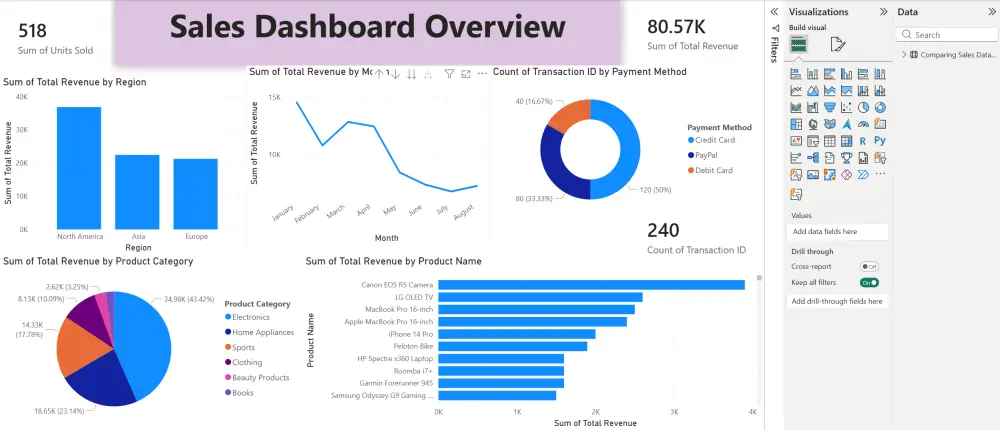Select the Decomposition tree visual icon
The image size is (1000, 430).
coord(812,158)
